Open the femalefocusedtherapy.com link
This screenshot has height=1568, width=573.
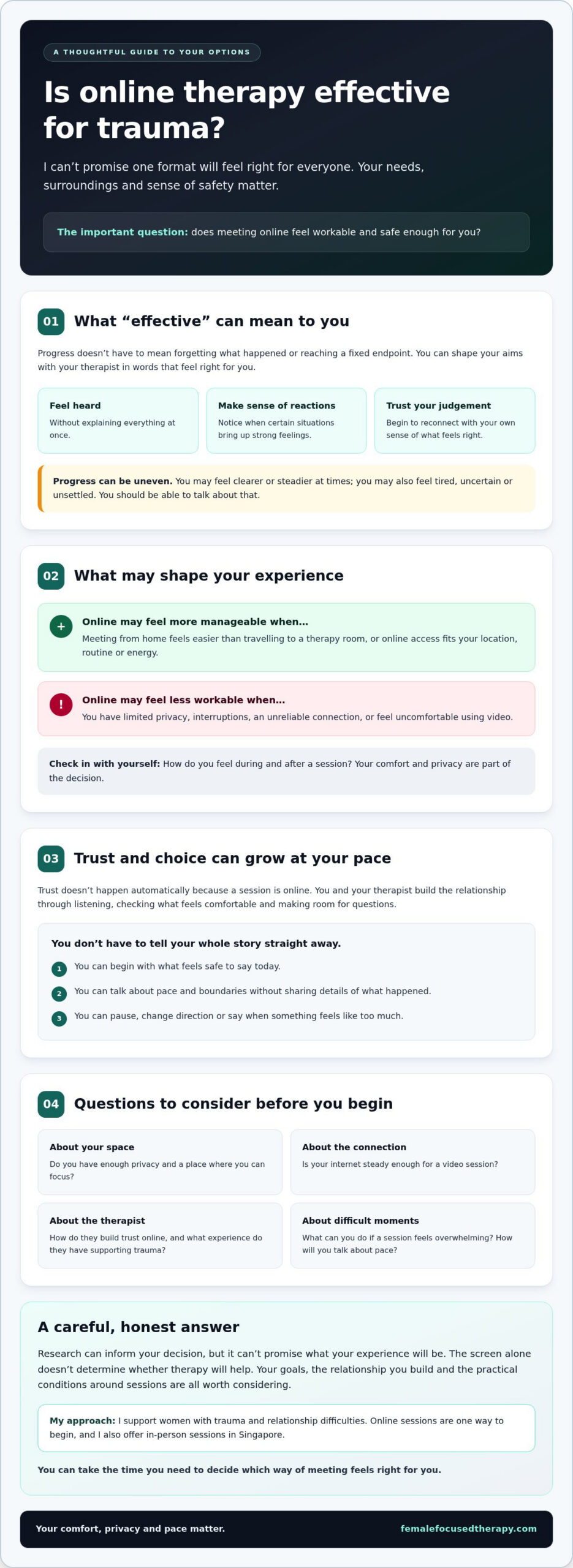point(468,1529)
